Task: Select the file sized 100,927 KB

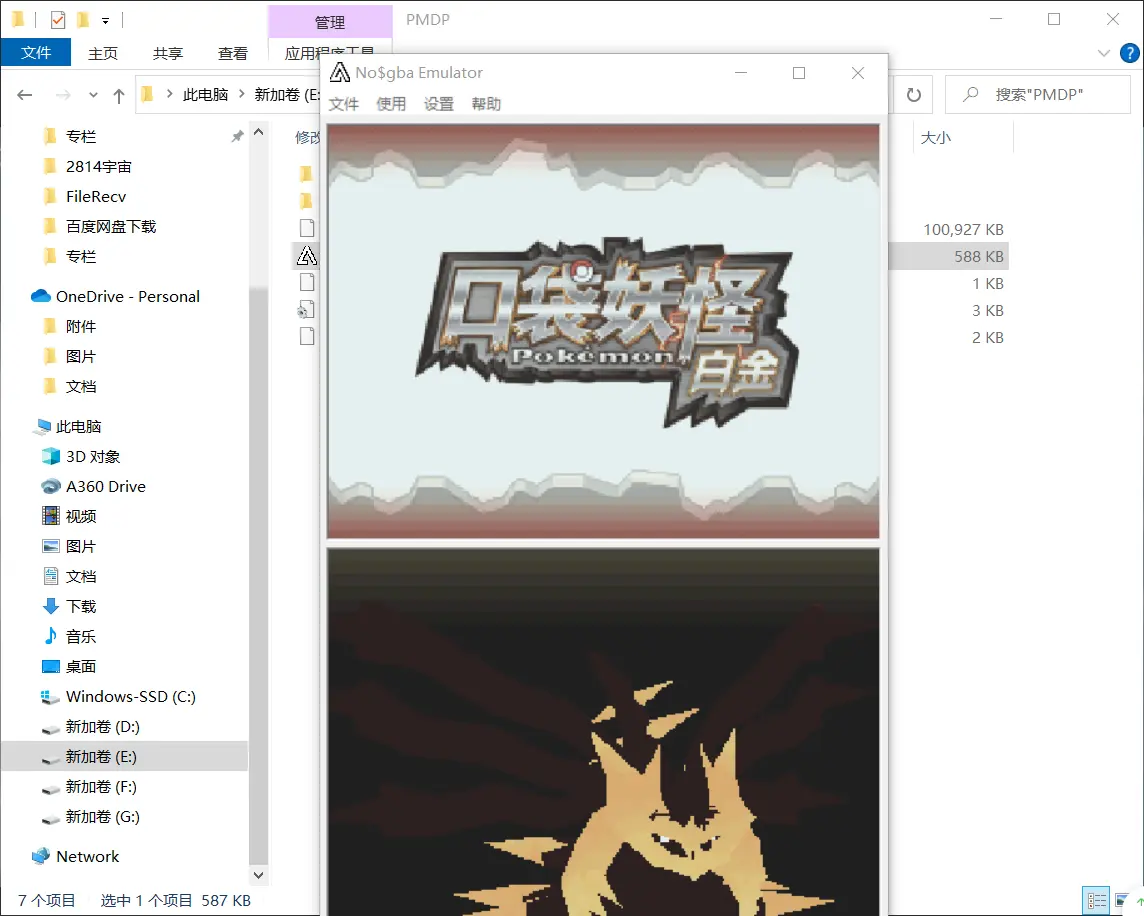Action: coord(963,229)
